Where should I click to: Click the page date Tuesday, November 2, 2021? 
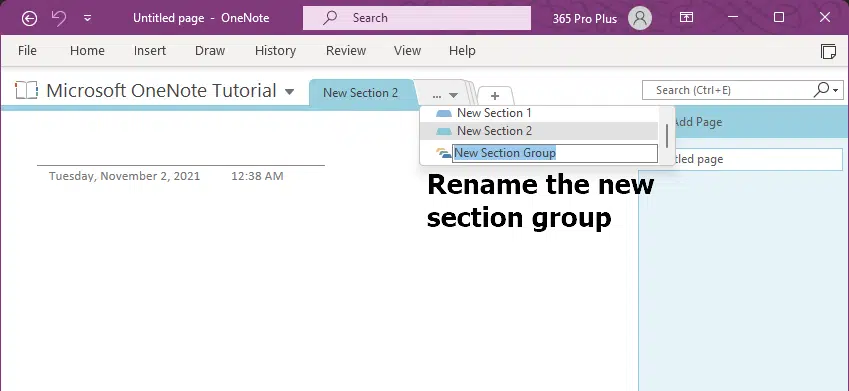(125, 176)
